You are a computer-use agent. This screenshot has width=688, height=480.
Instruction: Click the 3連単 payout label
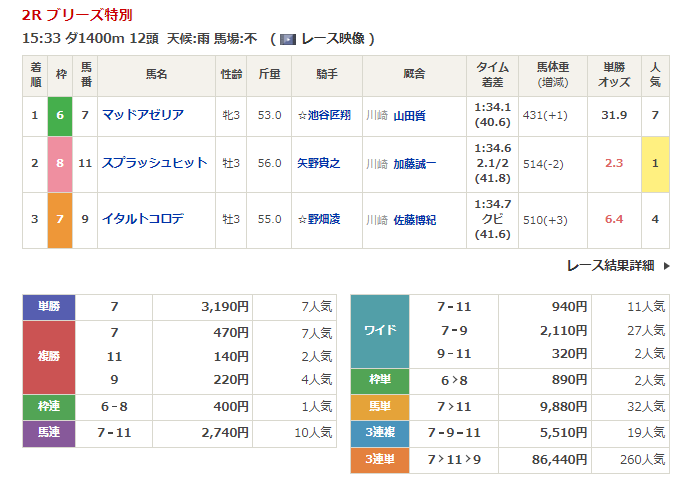(x=380, y=459)
